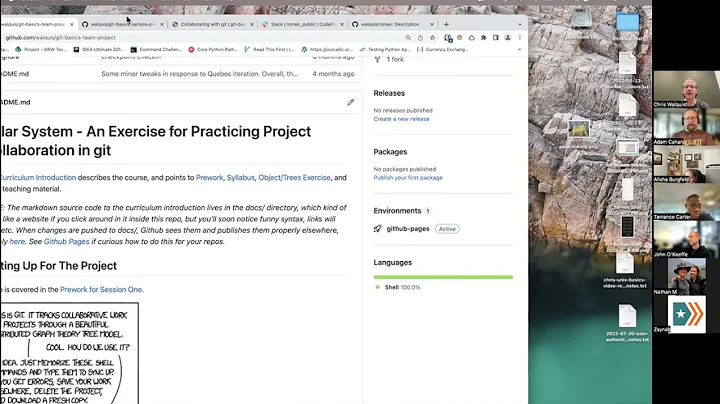Click Publish your first package link

(x=408, y=178)
